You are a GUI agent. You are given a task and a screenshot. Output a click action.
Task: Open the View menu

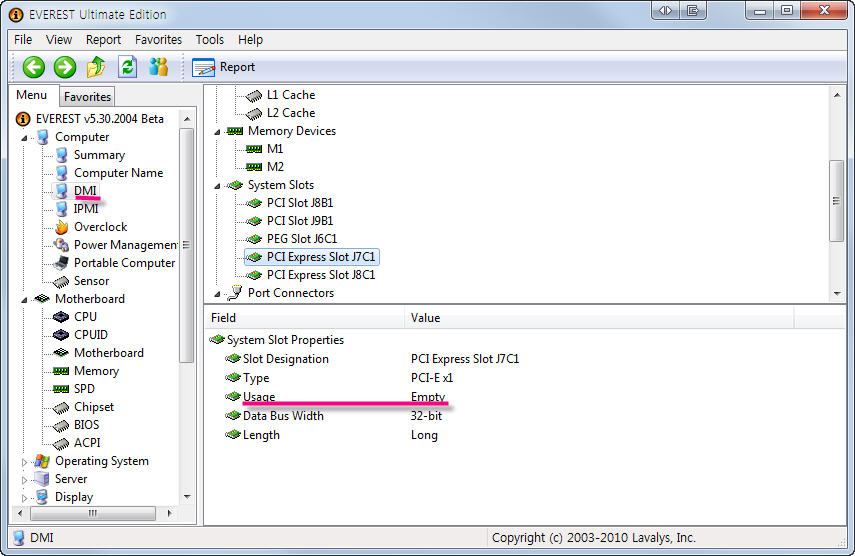click(59, 40)
